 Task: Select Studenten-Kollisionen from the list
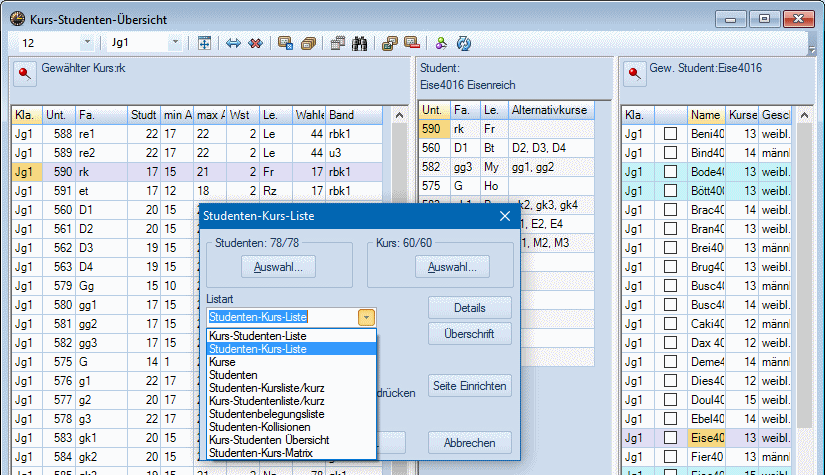point(258,427)
